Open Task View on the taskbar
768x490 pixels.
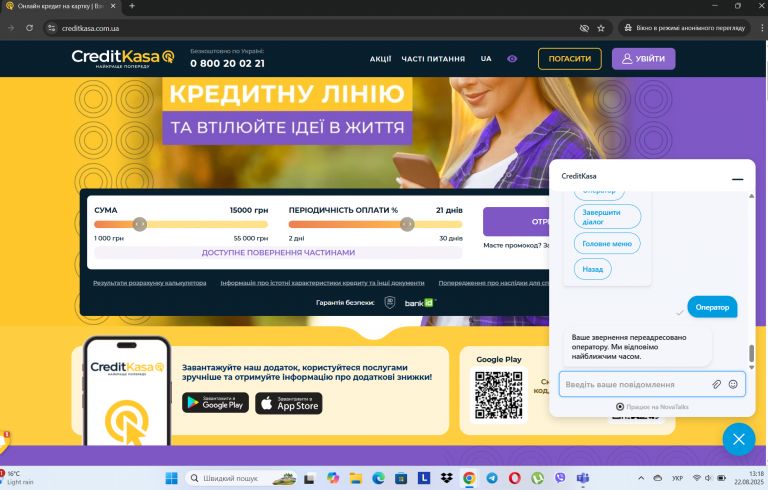tap(309, 478)
